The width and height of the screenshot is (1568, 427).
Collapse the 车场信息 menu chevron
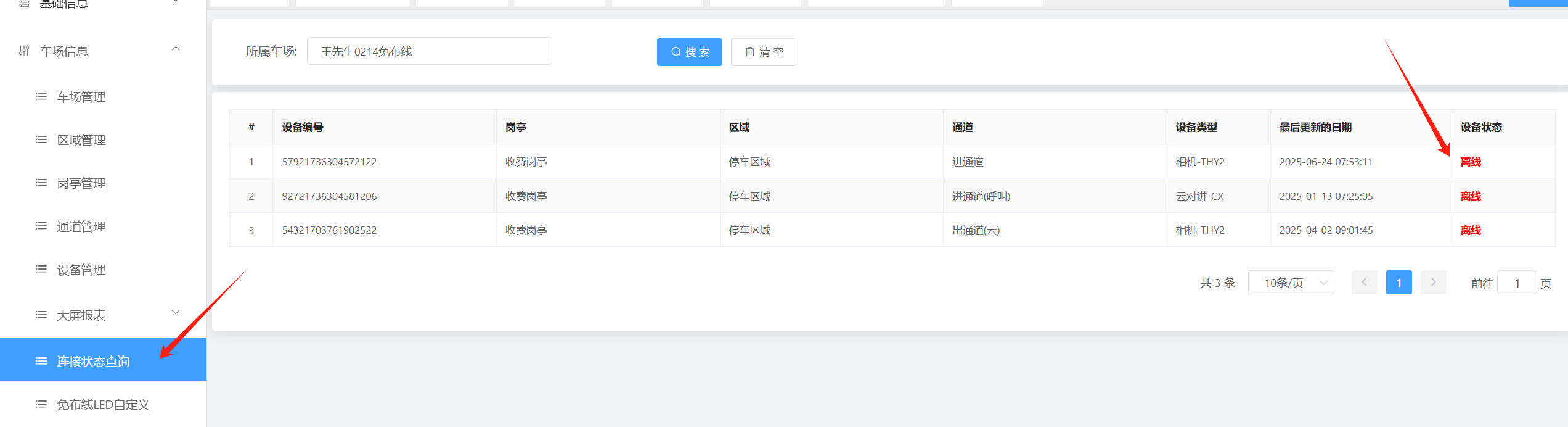(x=176, y=49)
